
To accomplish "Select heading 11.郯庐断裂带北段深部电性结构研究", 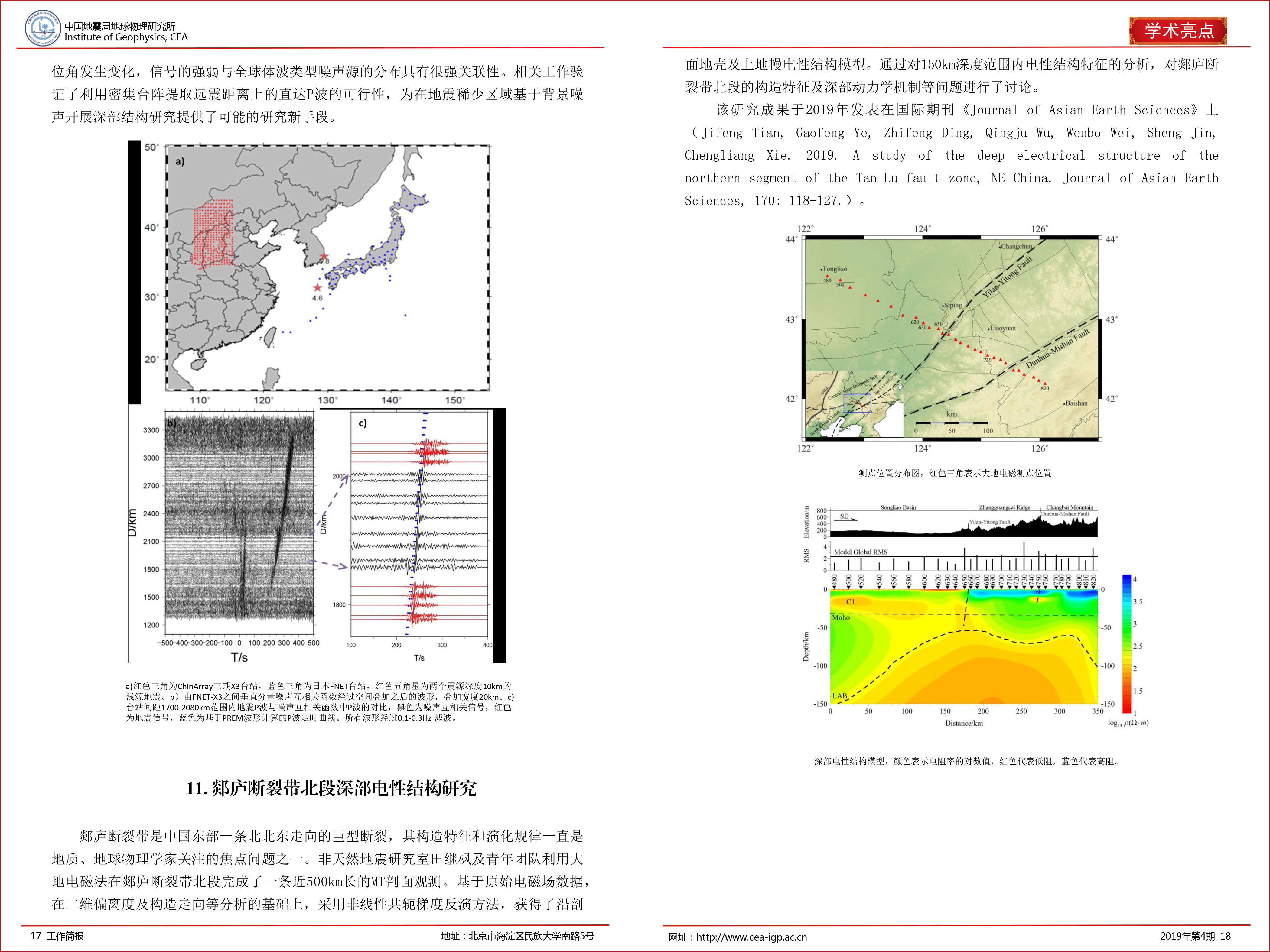I will point(331,788).
